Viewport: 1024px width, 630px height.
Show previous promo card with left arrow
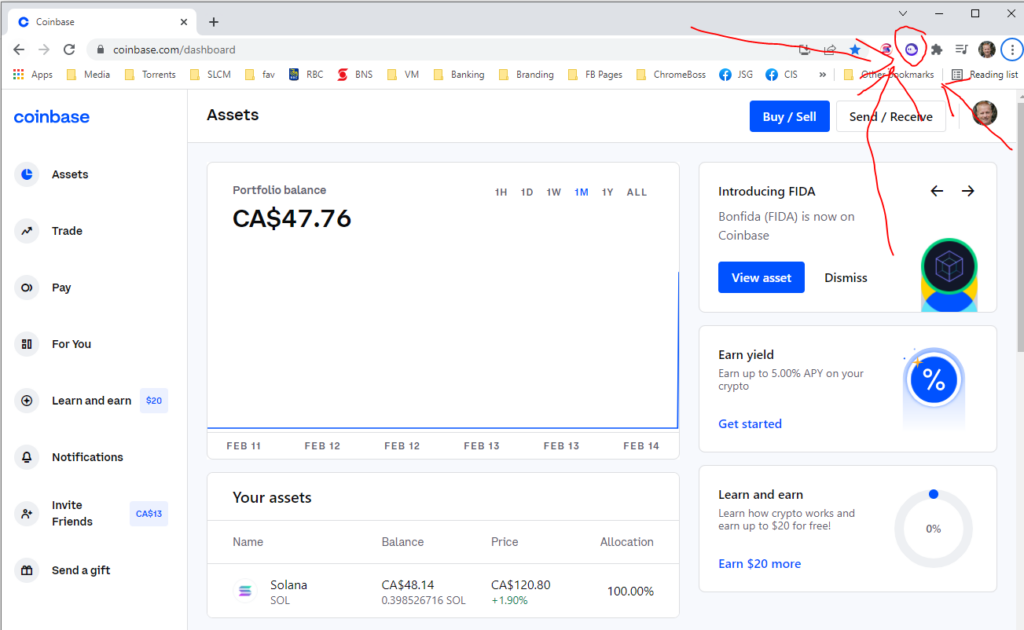[936, 191]
